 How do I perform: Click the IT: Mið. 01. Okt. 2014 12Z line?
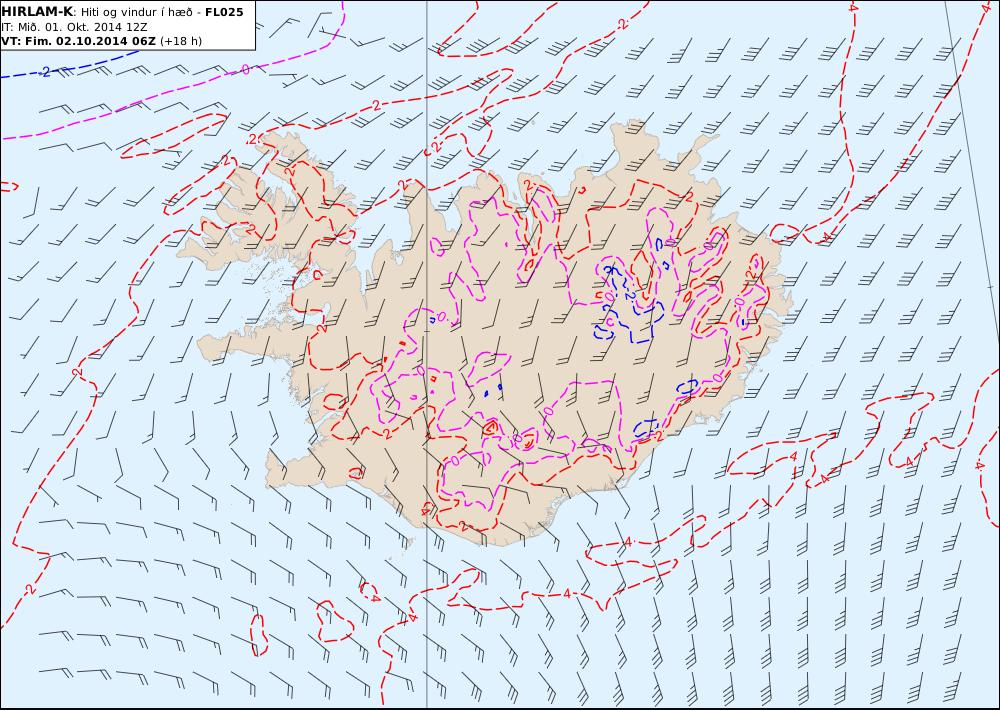[x=74, y=27]
